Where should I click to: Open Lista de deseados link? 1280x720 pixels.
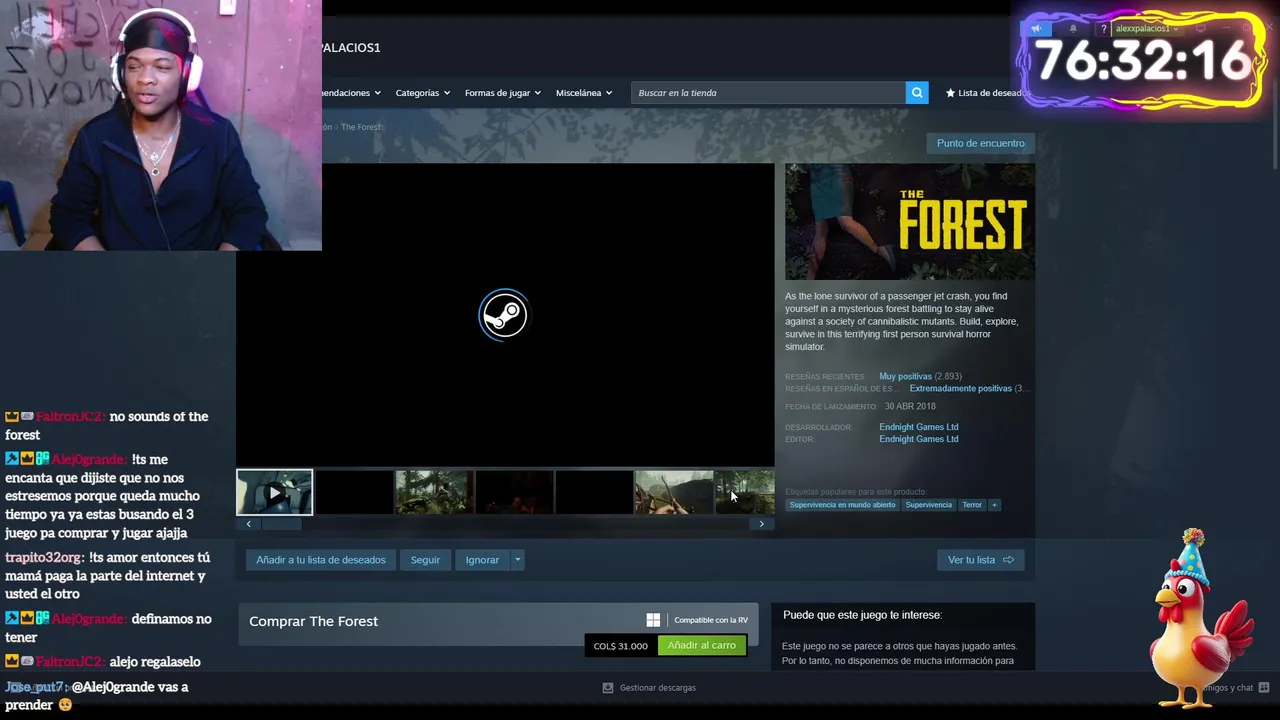click(x=987, y=93)
